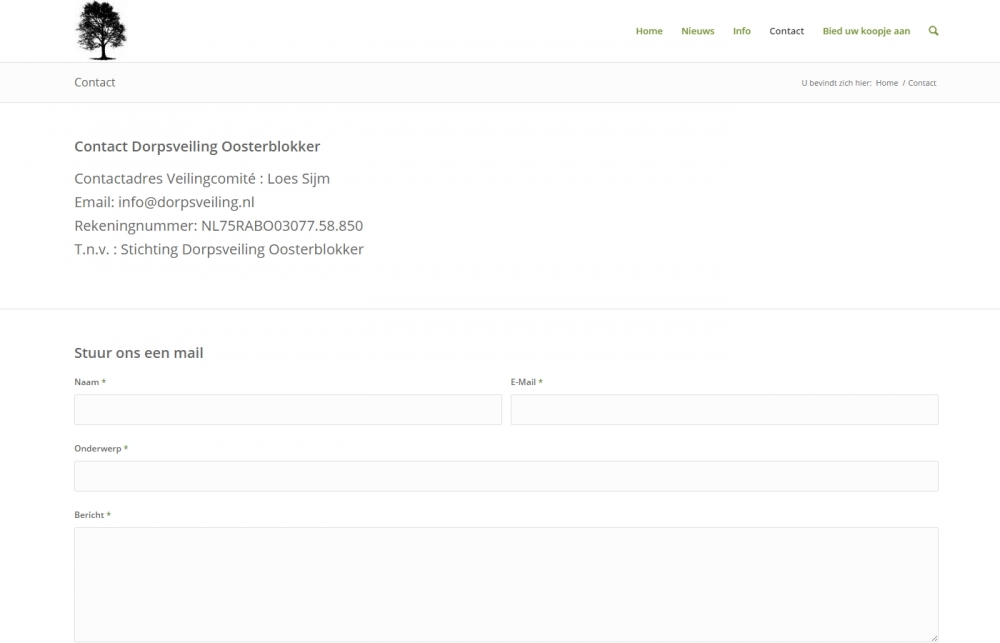Click the 'T.n.v. : Stichting Dorpsveiling Oosterblokker' line
Viewport: 1000px width, 643px height.
click(x=219, y=249)
